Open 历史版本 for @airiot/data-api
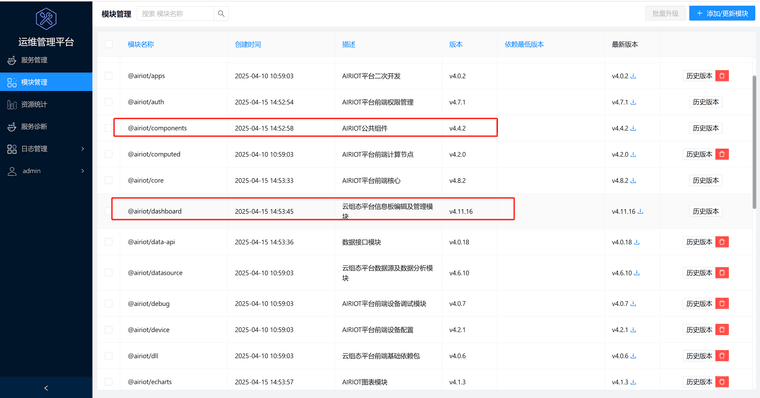760x398 pixels. pos(699,242)
